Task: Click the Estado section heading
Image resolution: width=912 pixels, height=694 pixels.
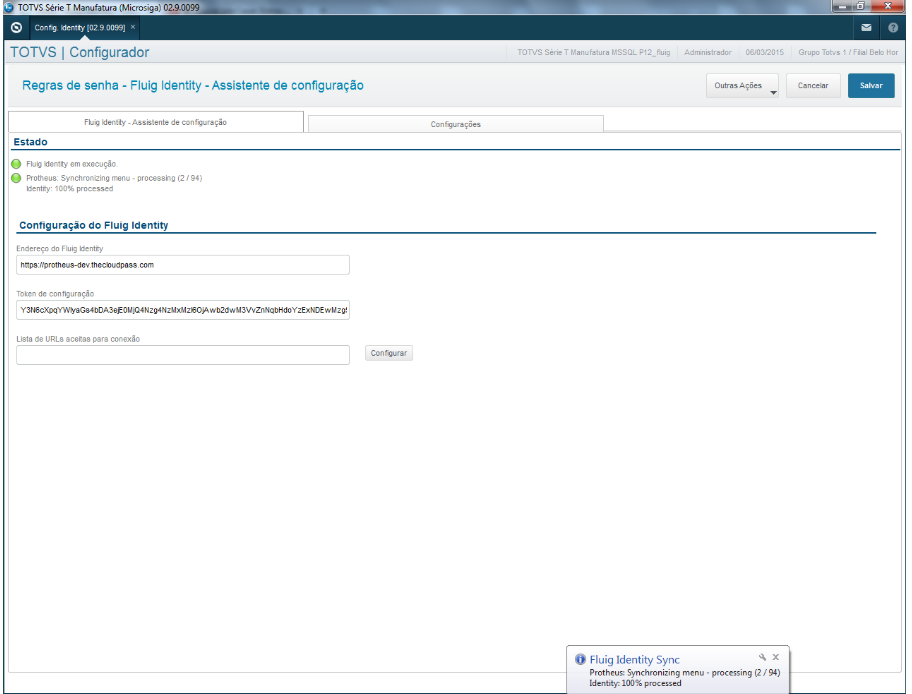Action: (30, 142)
